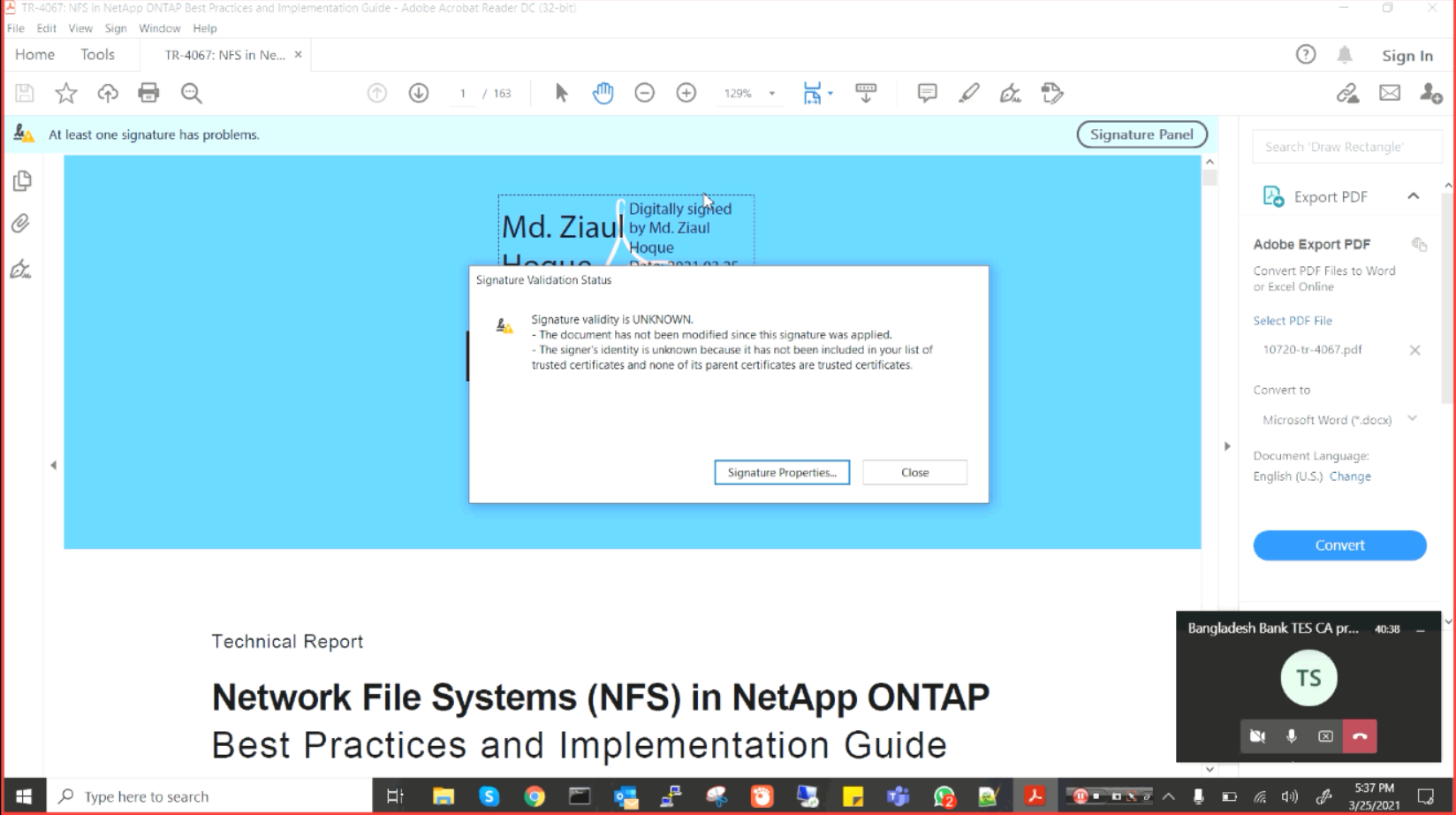1456x815 pixels.
Task: Open File Explorer from taskbar
Action: tap(443, 796)
